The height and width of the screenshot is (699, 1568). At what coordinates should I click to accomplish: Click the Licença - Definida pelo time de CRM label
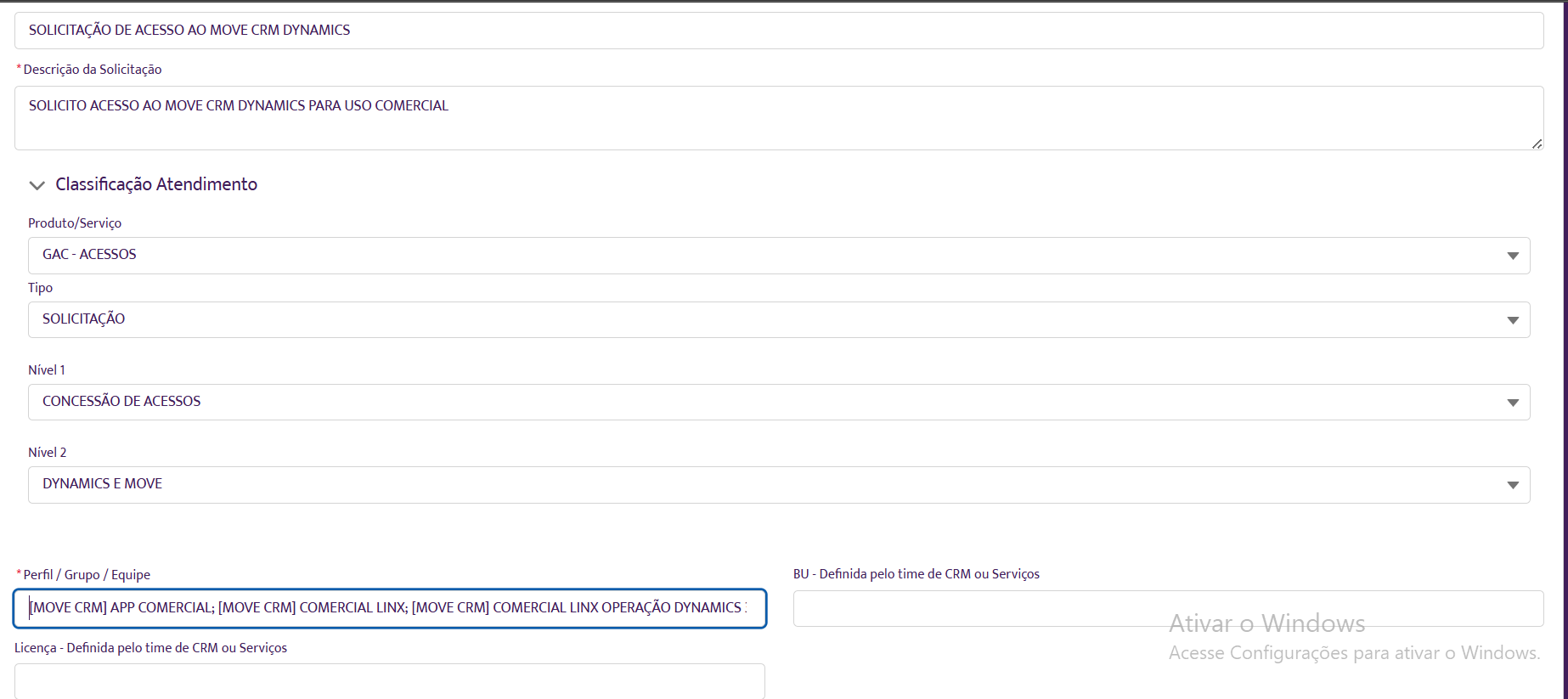click(151, 648)
